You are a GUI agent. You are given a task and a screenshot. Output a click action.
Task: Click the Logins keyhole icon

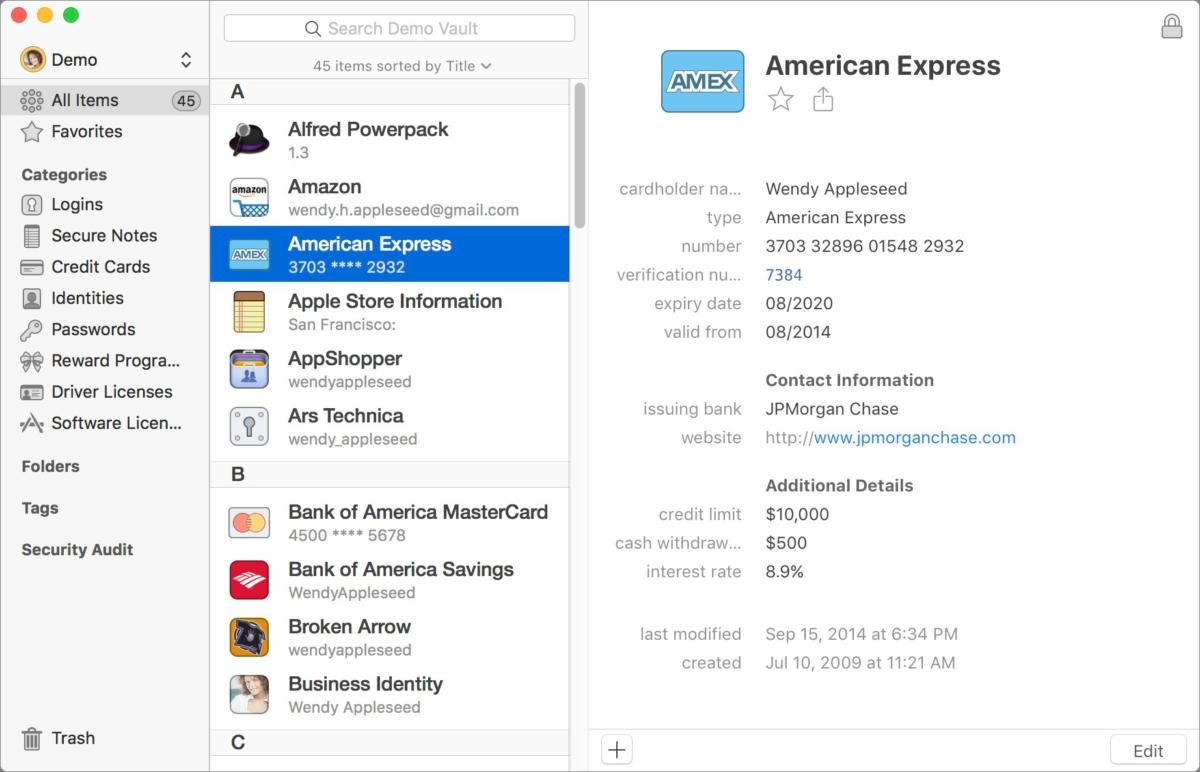tap(32, 204)
